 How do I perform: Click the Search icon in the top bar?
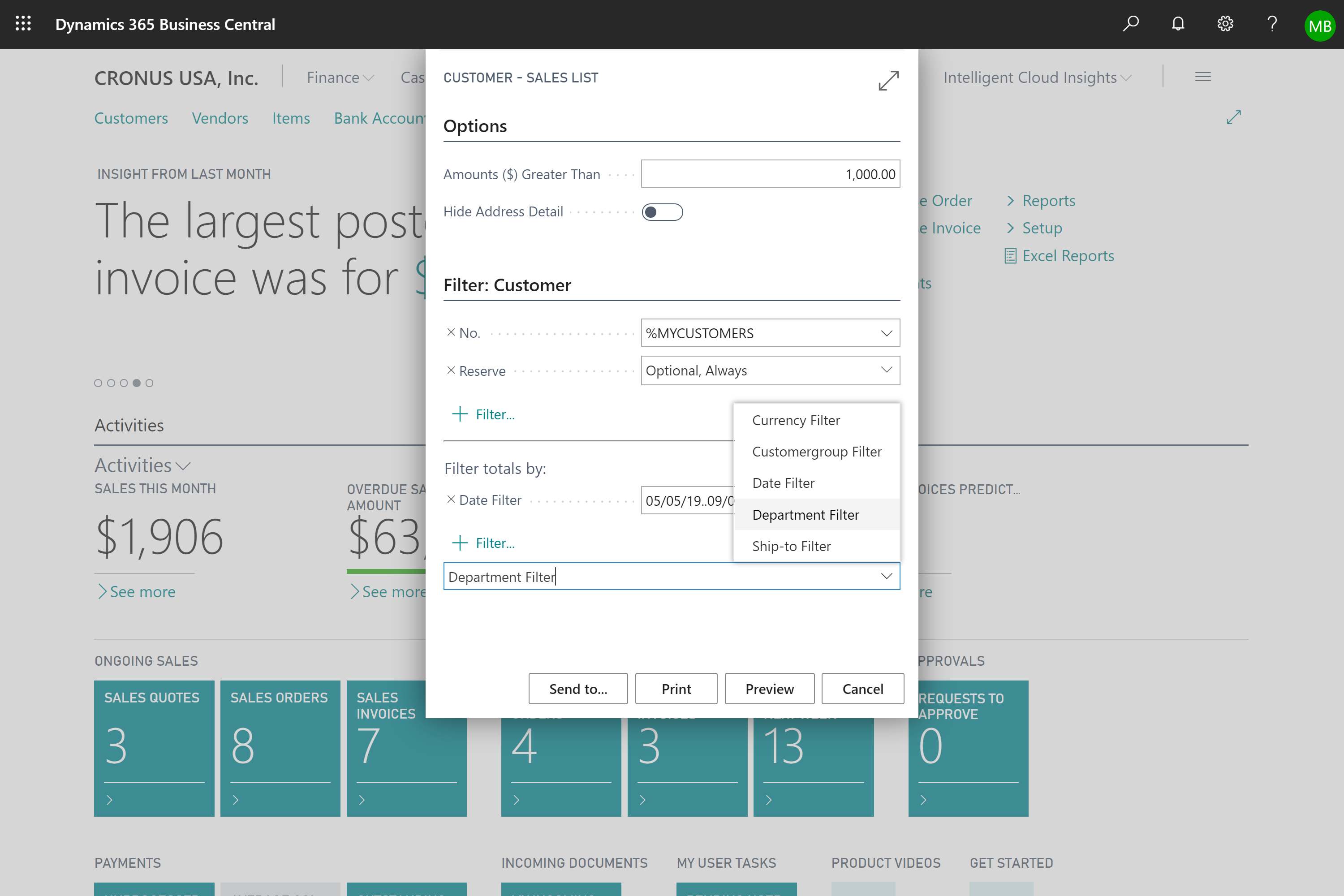[x=1131, y=24]
